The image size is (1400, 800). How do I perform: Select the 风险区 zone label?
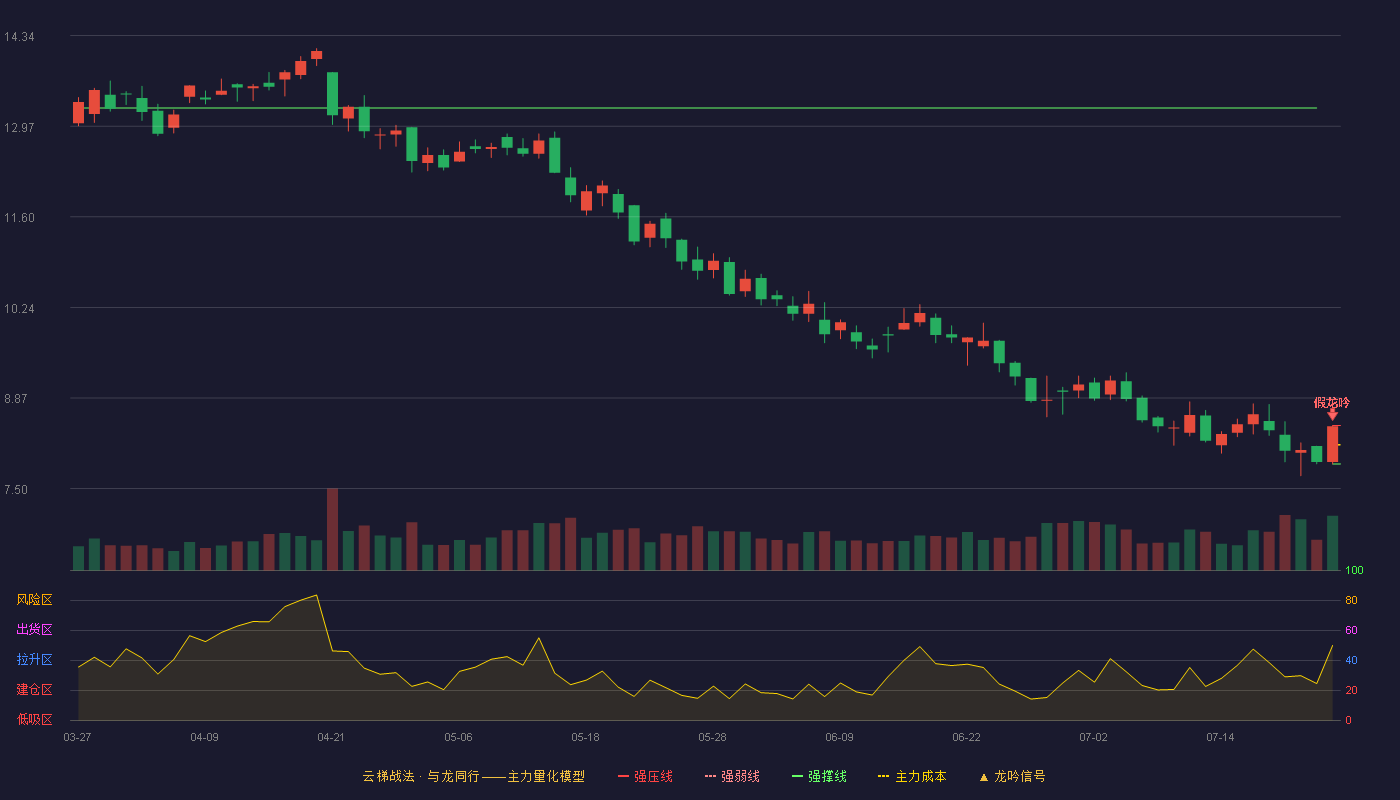[x=34, y=600]
